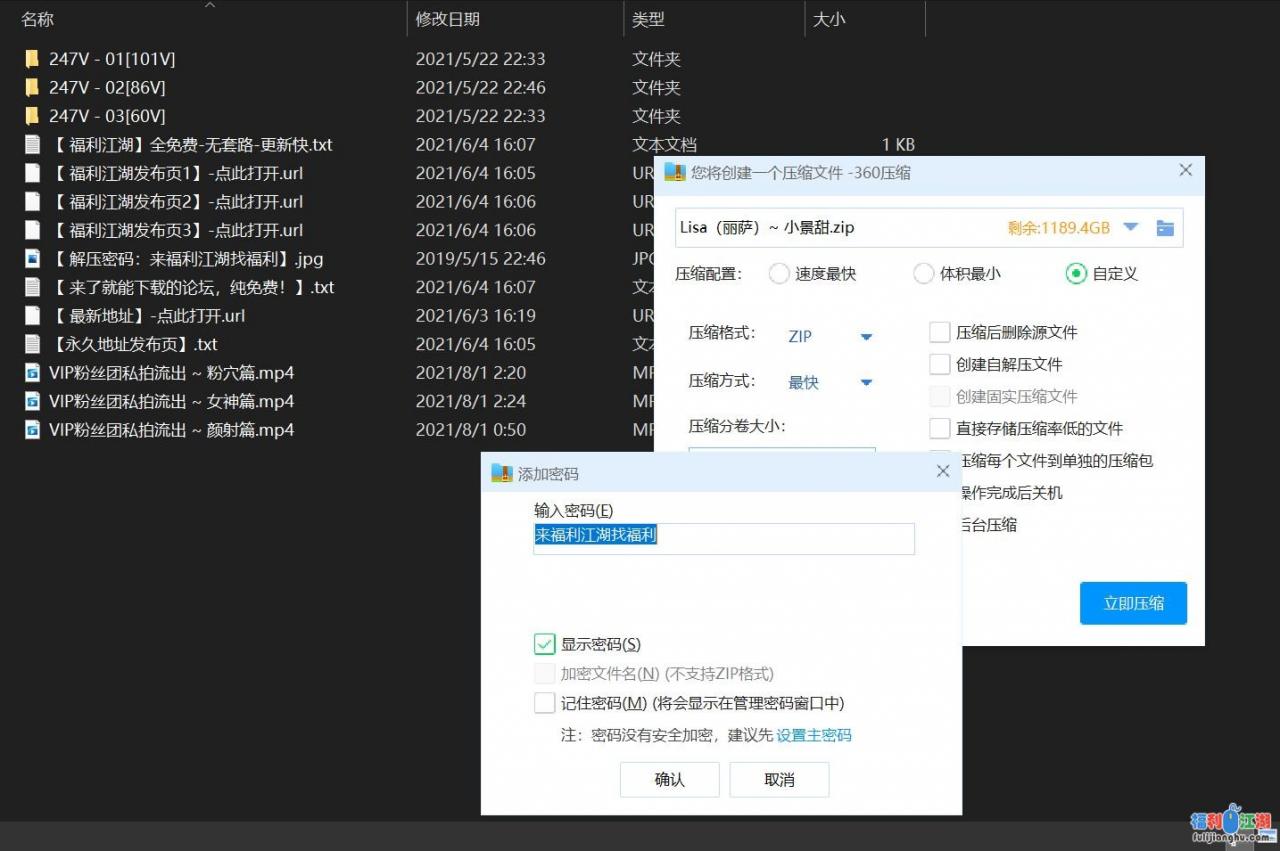Select the 体积最小 compression preset
Screen dimensions: 1280x851
[x=923, y=273]
